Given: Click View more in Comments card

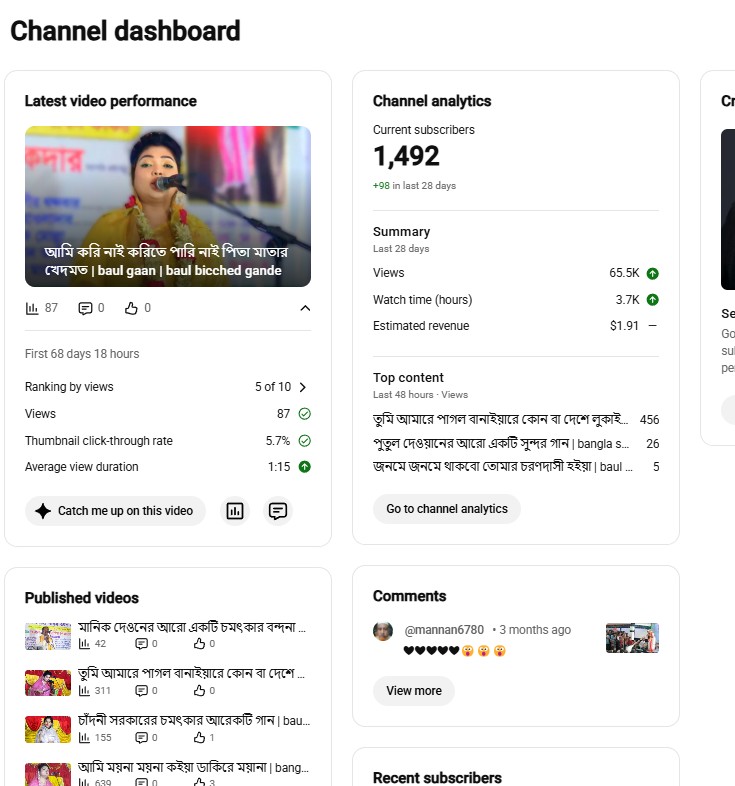Looking at the screenshot, I should click(x=414, y=691).
